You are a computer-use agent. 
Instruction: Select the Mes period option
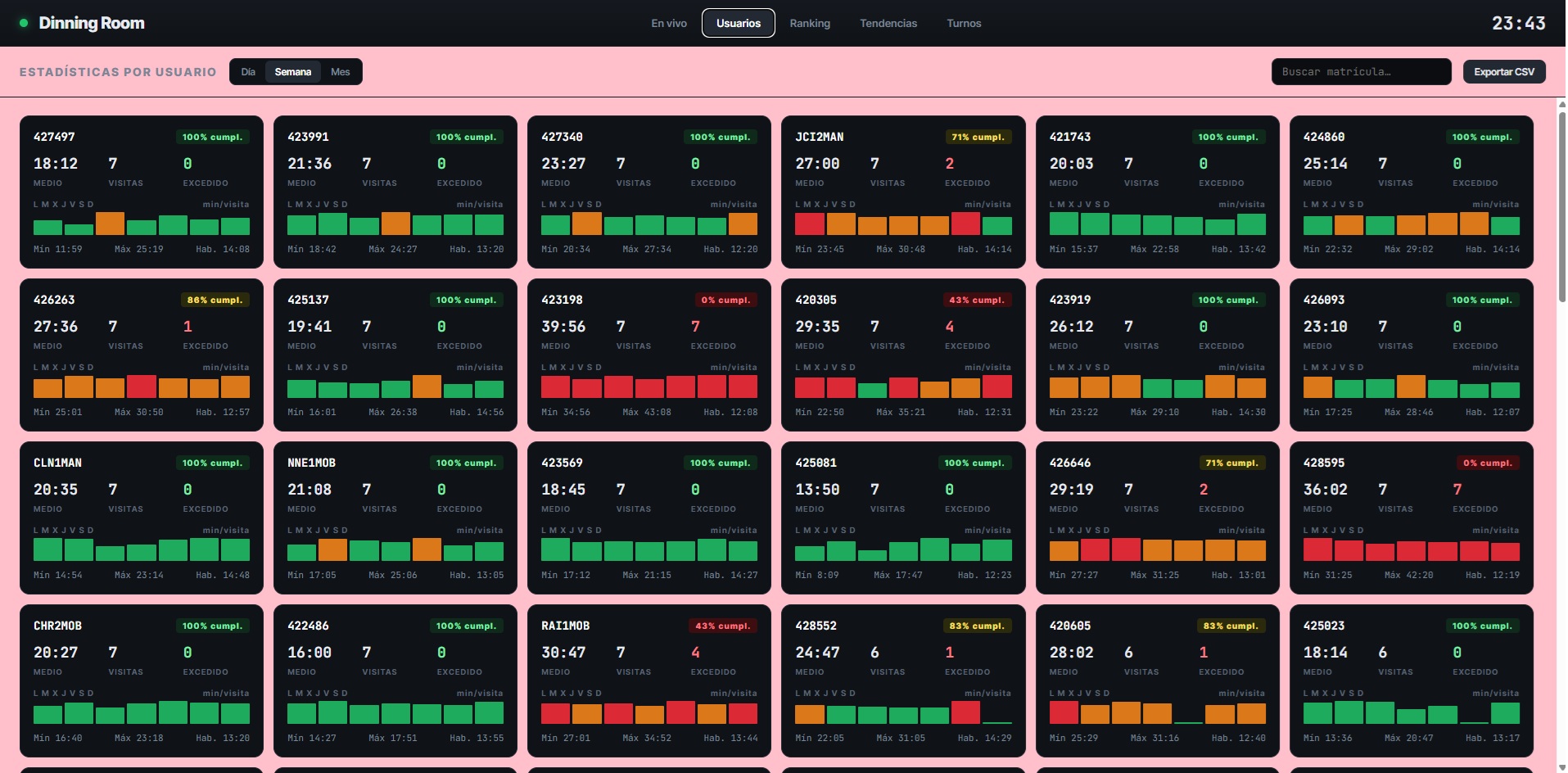point(341,72)
